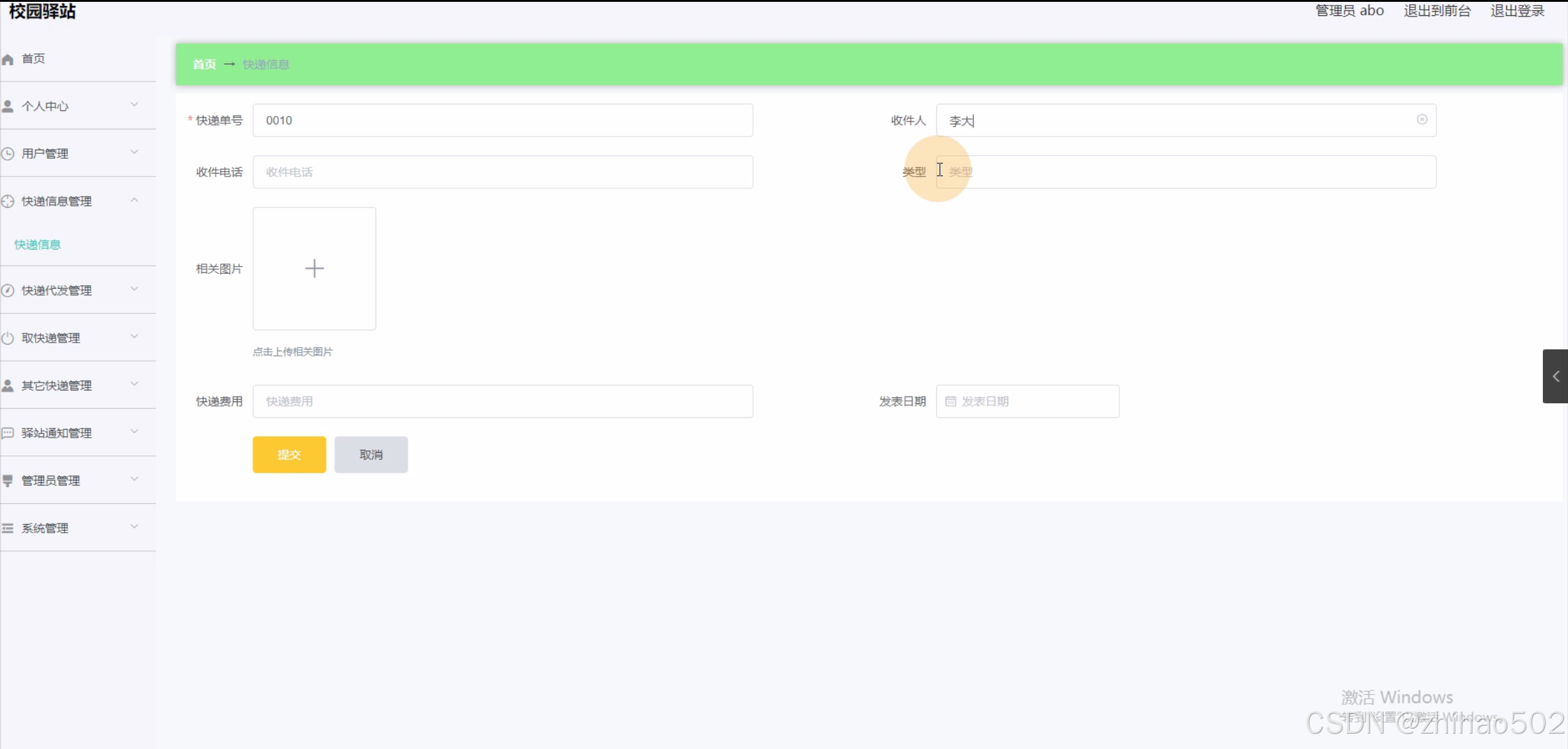Expand the 快递代发管理 menu chevron
The width and height of the screenshot is (1568, 749).
coord(134,289)
